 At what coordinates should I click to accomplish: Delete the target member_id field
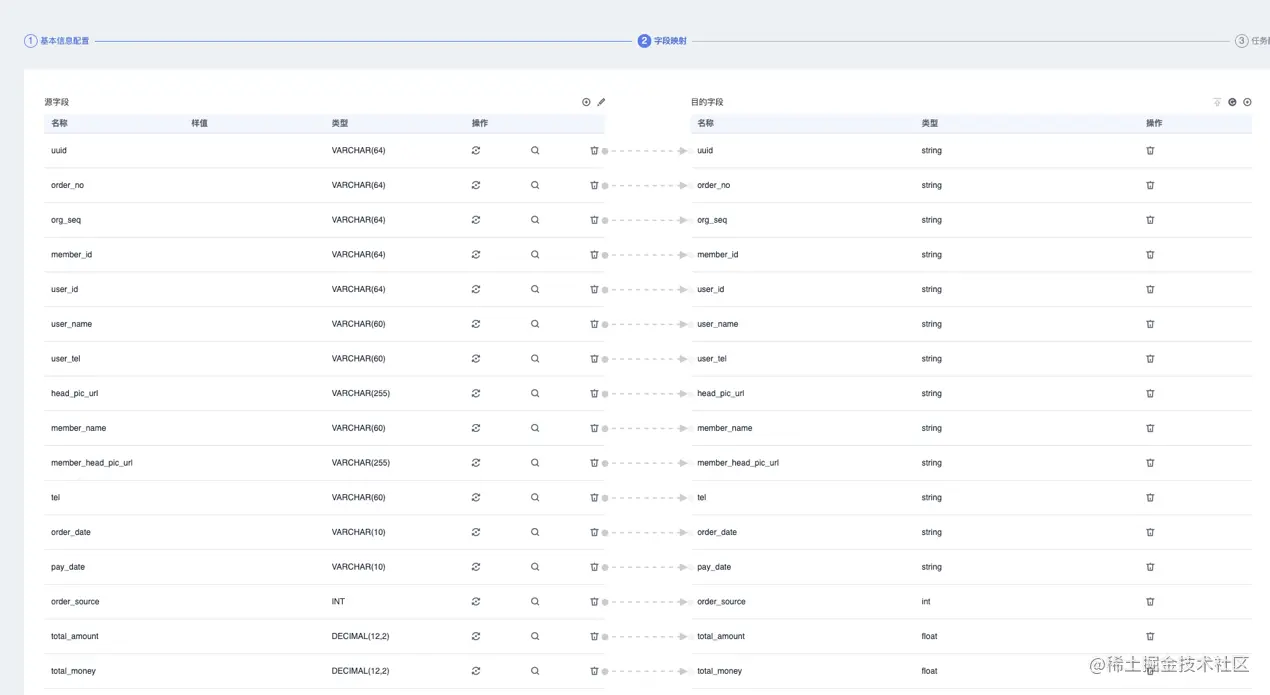(1150, 254)
